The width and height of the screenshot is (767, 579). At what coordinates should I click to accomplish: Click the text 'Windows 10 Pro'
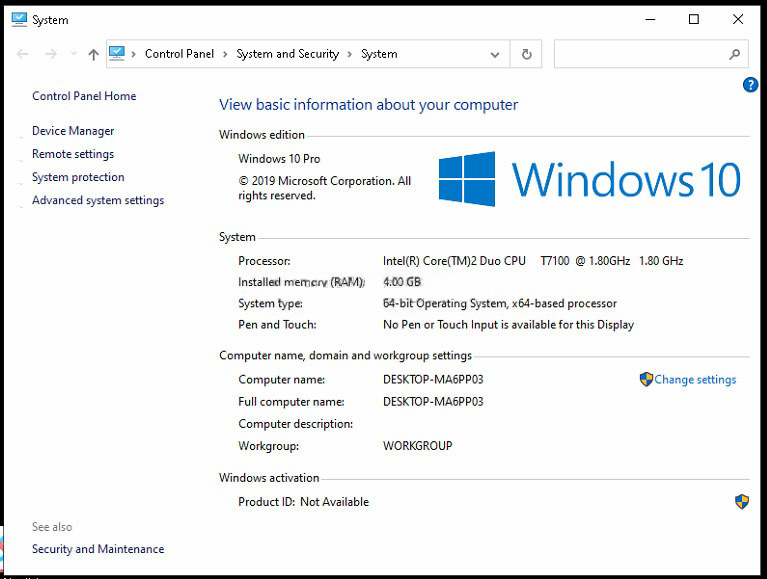279,159
